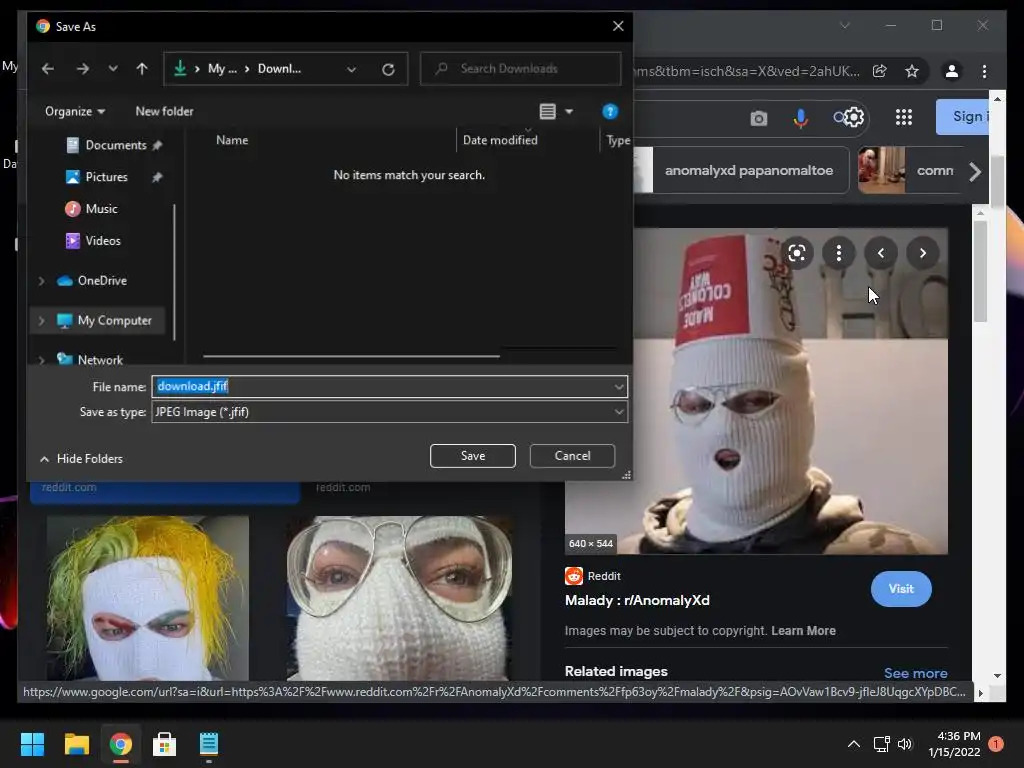Start voice search microphone icon
The width and height of the screenshot is (1024, 768).
coord(801,118)
